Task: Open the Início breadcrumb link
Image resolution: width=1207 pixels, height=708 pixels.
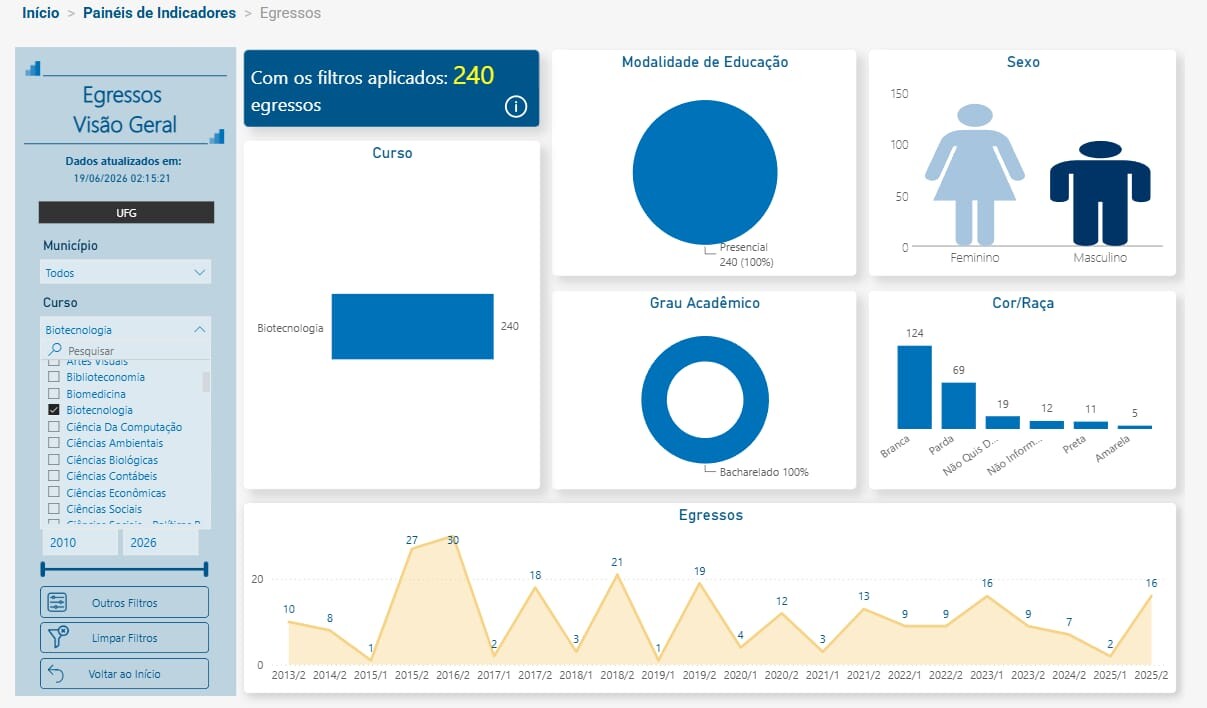Action: click(x=40, y=13)
